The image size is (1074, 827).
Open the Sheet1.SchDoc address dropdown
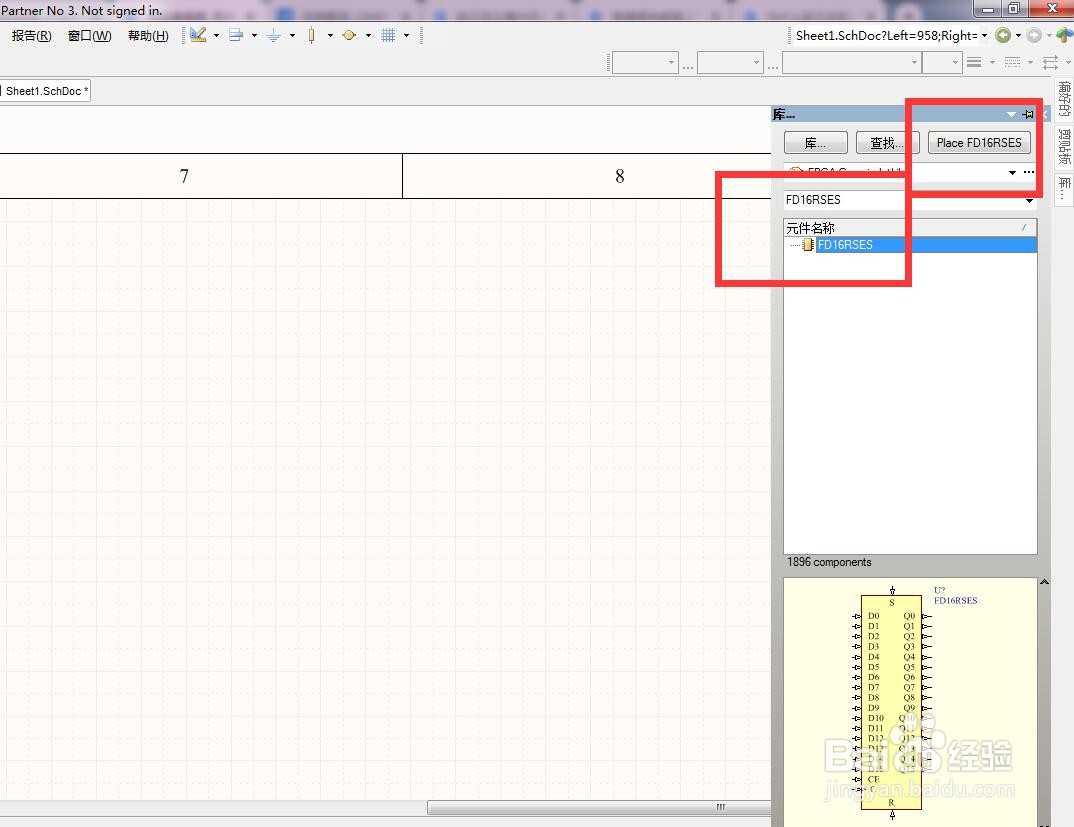[984, 35]
